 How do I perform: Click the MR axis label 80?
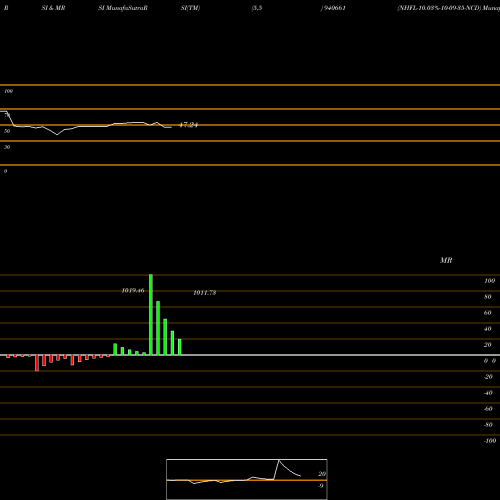point(488,297)
